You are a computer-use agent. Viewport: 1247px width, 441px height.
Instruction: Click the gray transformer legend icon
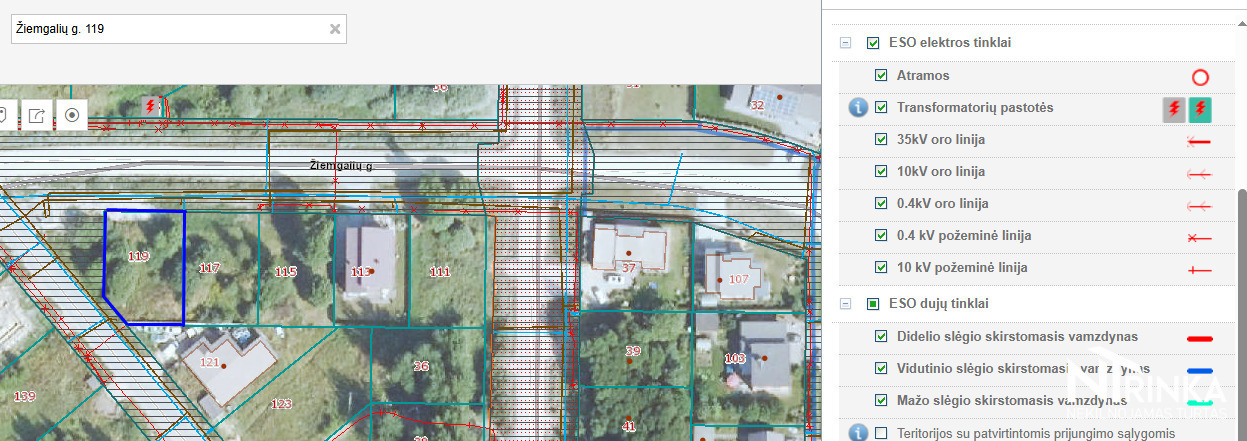(x=1174, y=109)
